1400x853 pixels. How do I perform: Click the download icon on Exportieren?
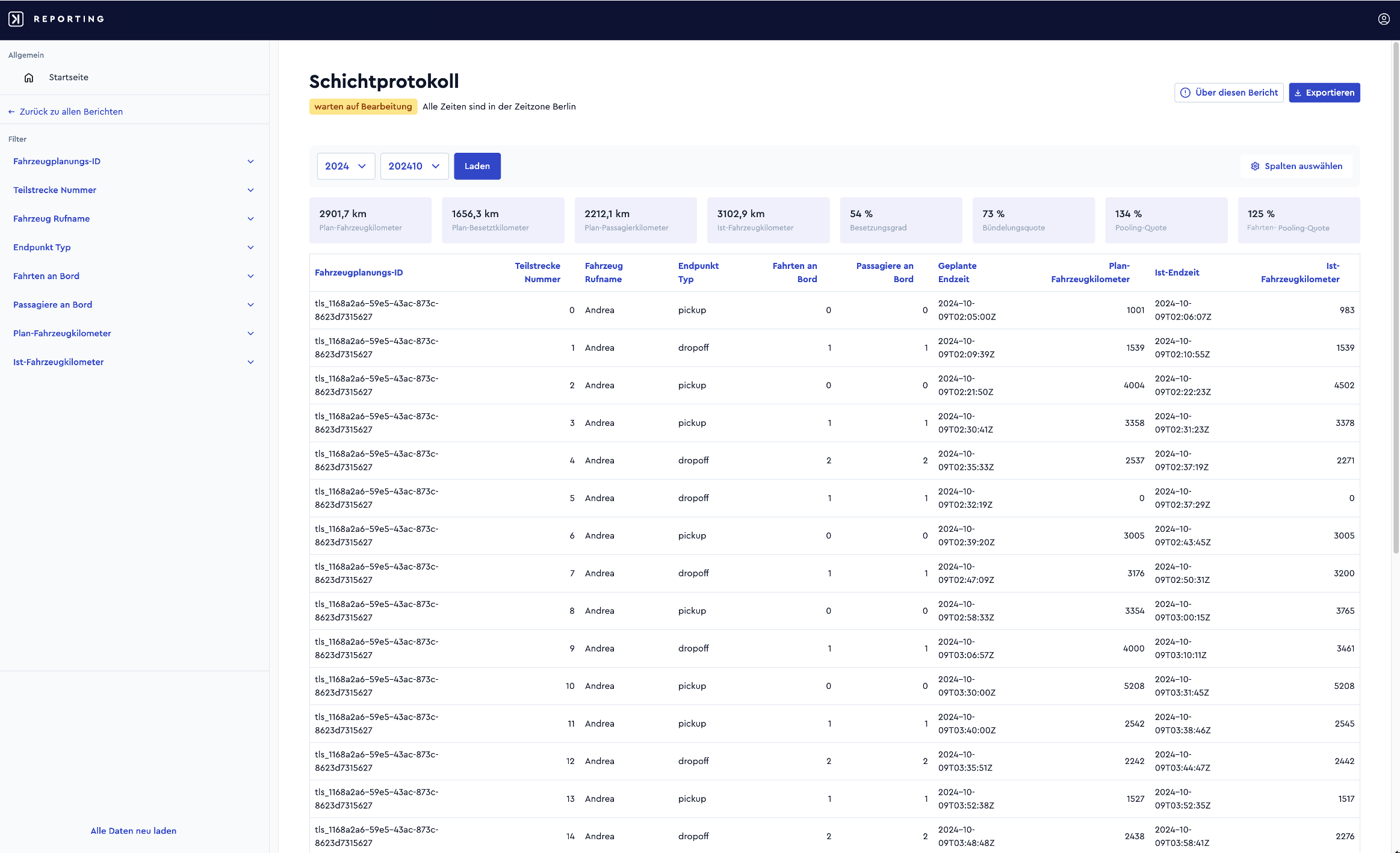click(x=1298, y=93)
